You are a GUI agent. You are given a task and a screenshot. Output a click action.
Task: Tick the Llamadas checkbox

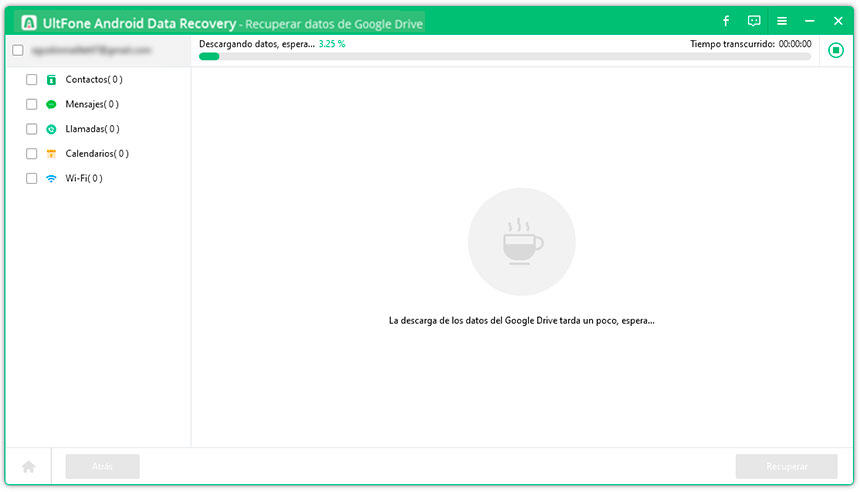coord(32,129)
